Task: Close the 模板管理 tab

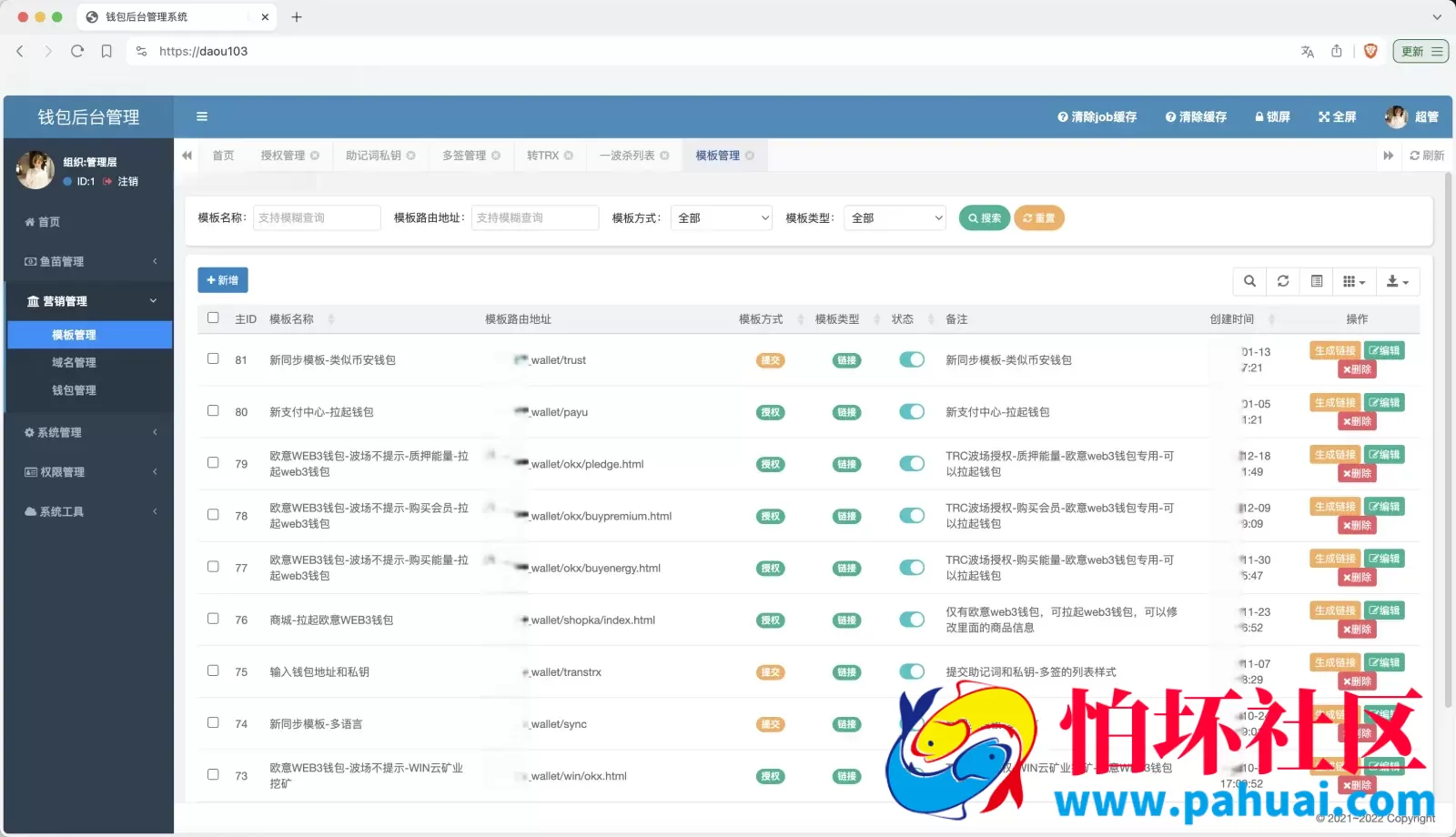Action: [x=750, y=156]
